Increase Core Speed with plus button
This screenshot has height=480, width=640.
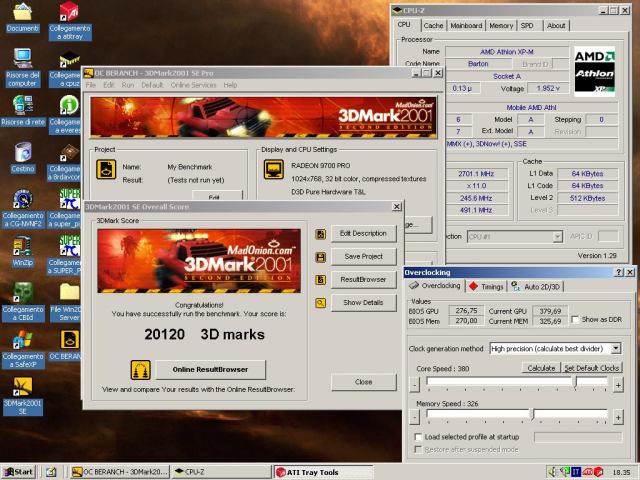point(618,385)
